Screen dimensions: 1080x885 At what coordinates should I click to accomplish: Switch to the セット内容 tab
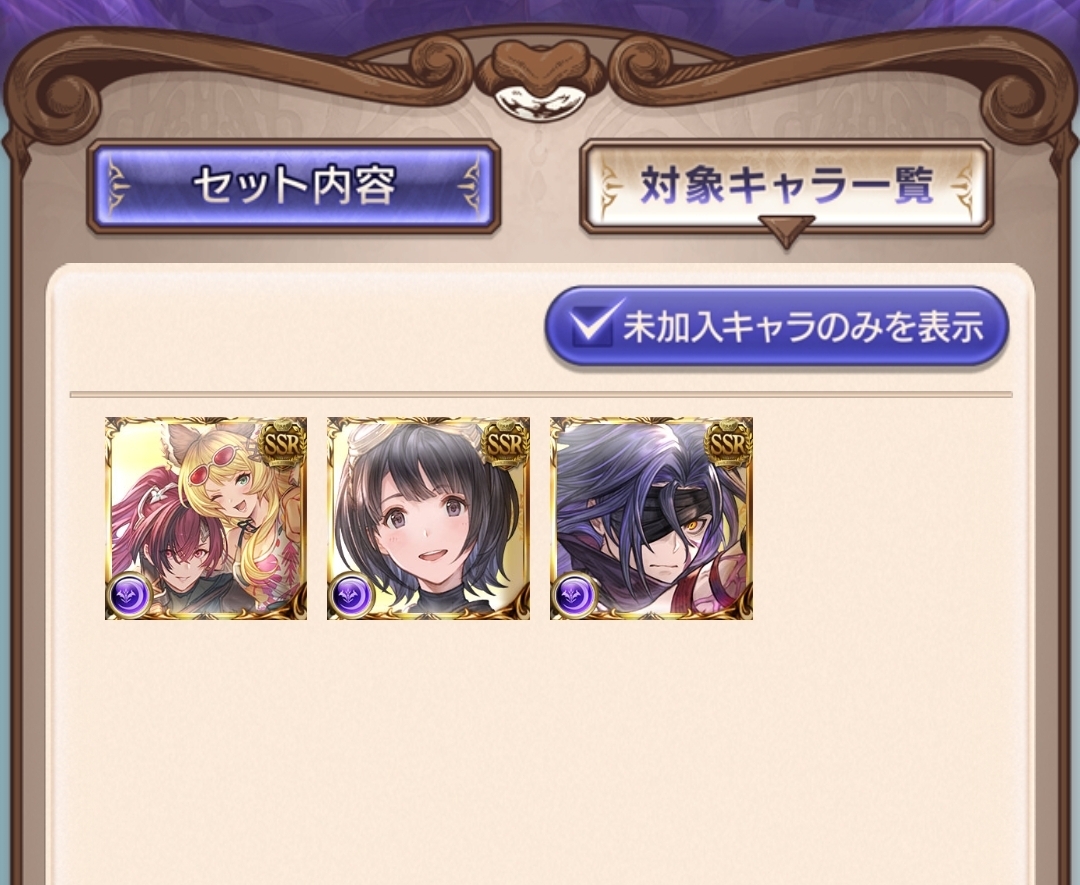point(293,186)
